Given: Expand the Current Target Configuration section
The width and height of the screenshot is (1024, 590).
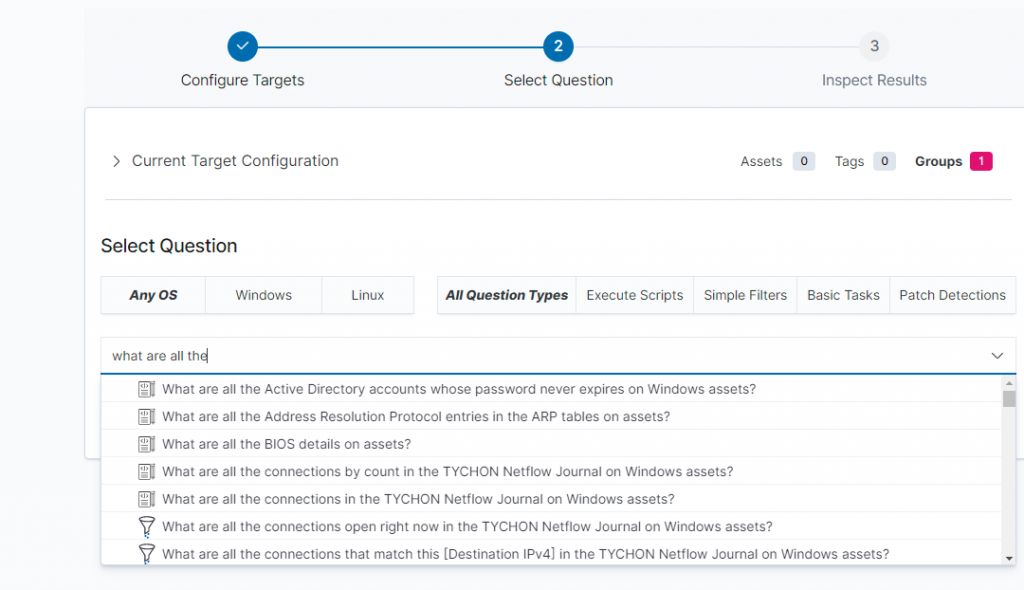Looking at the screenshot, I should [x=117, y=161].
